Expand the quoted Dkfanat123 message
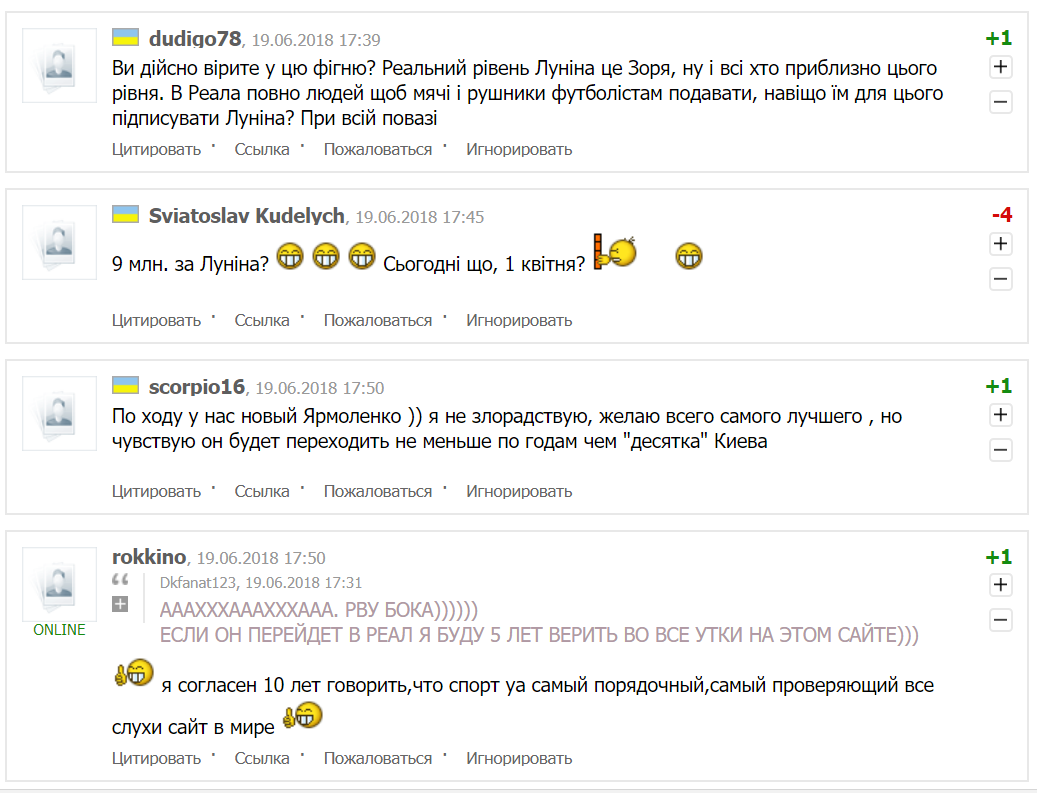Viewport: 1037px width, 793px height. [x=120, y=604]
